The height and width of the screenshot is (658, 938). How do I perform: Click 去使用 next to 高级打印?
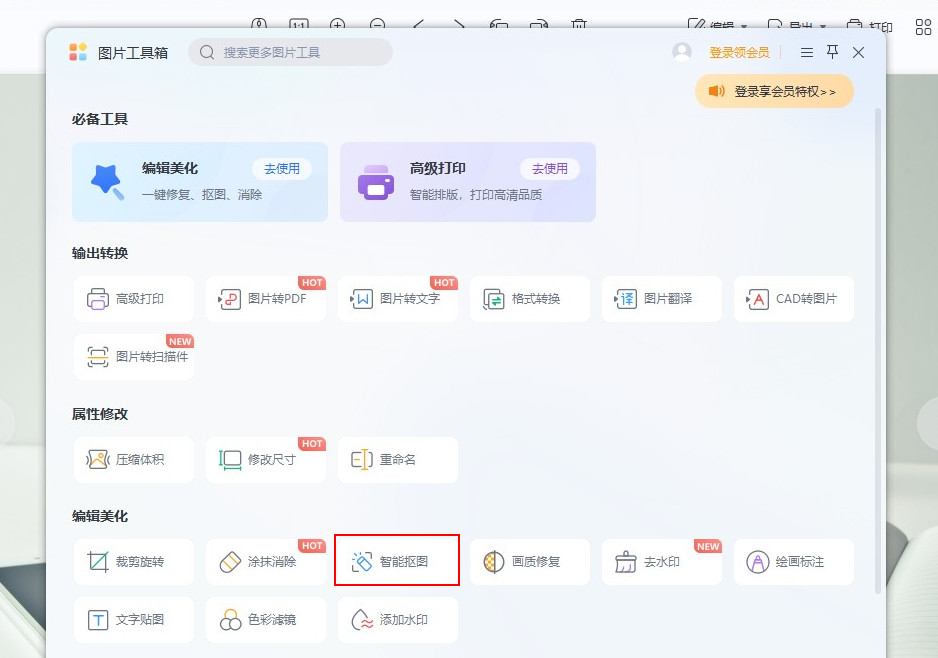click(x=550, y=168)
